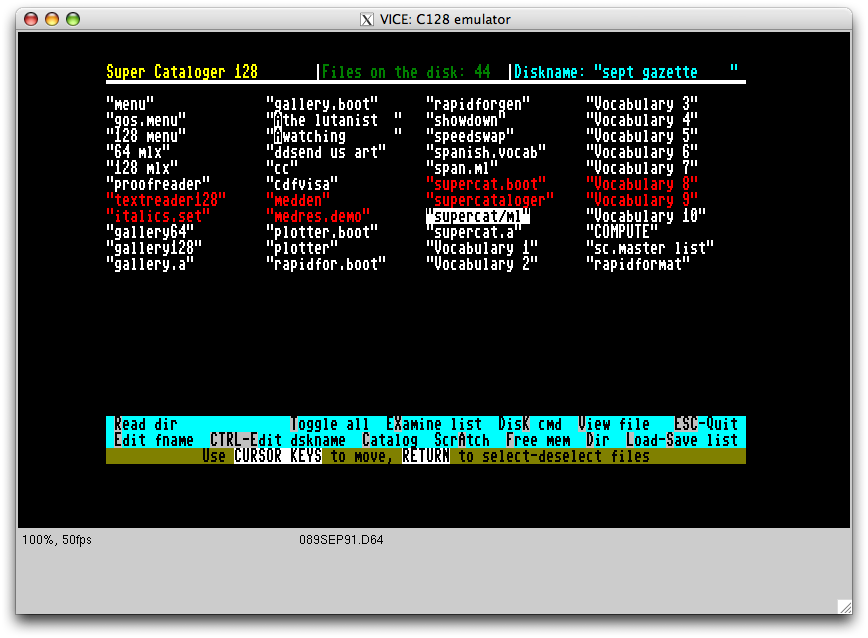
Task: Click the "supercat.boot" red file entry
Action: click(x=486, y=184)
